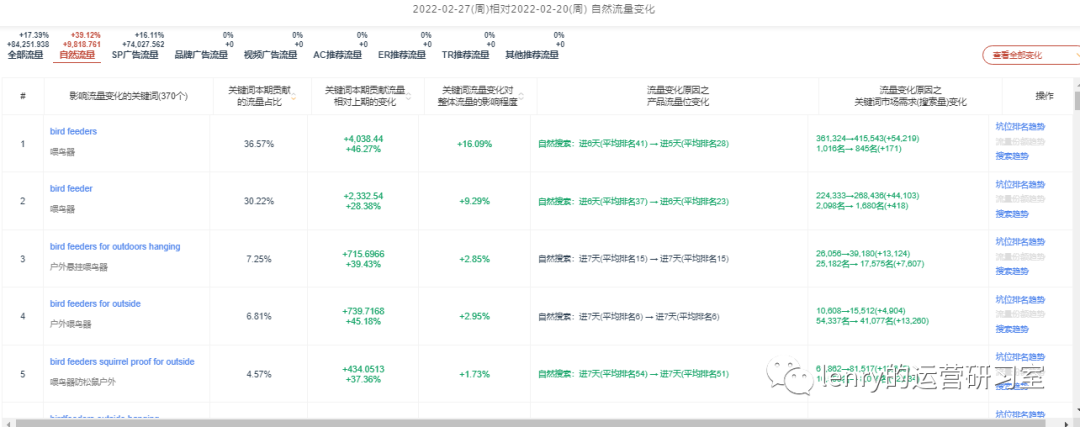The image size is (1080, 427).
Task: Click the +739.7168 change value
Action: coord(362,311)
